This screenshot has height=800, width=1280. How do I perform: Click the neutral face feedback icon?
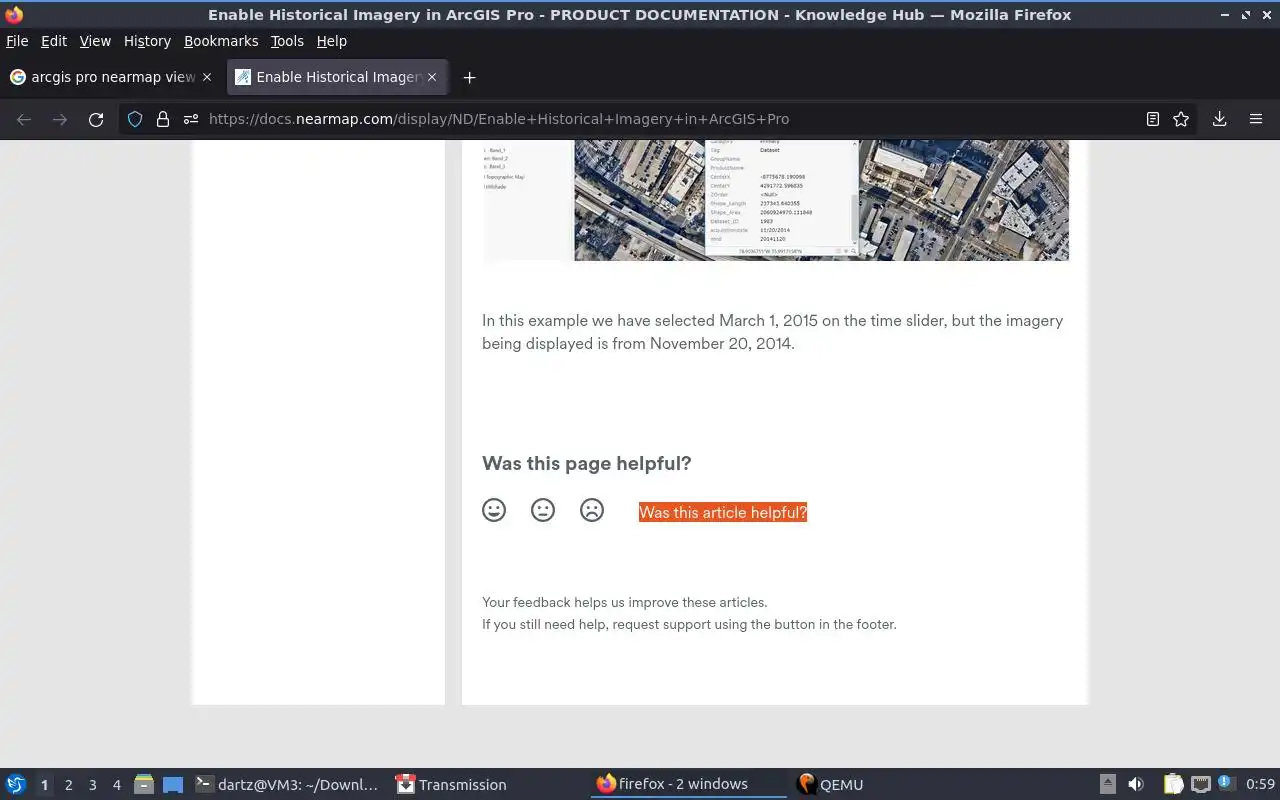(543, 510)
